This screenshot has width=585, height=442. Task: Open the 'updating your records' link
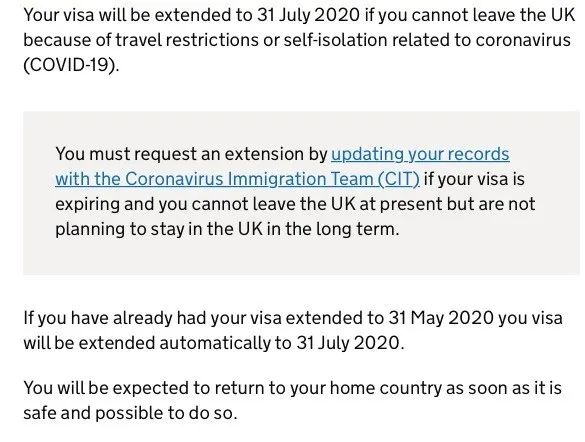tap(420, 154)
